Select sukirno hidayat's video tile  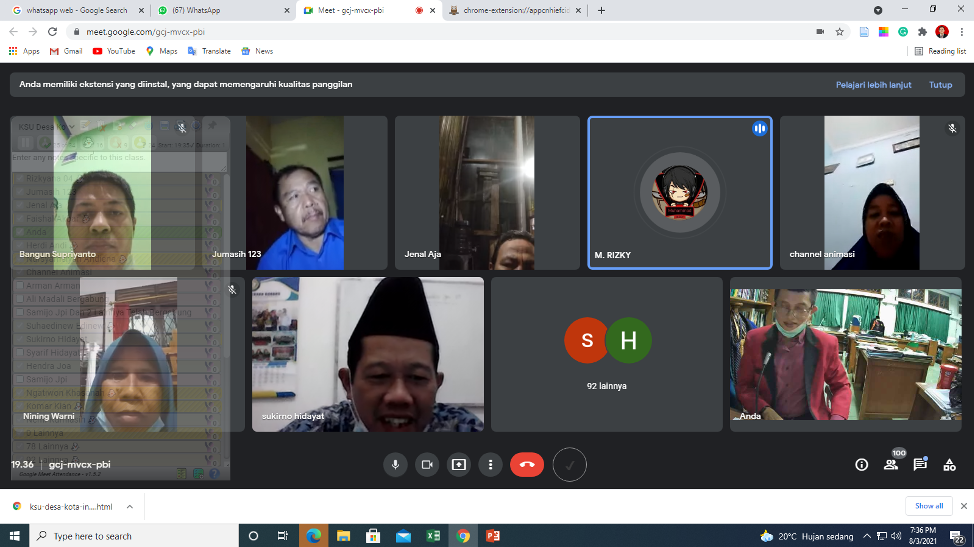(x=368, y=354)
